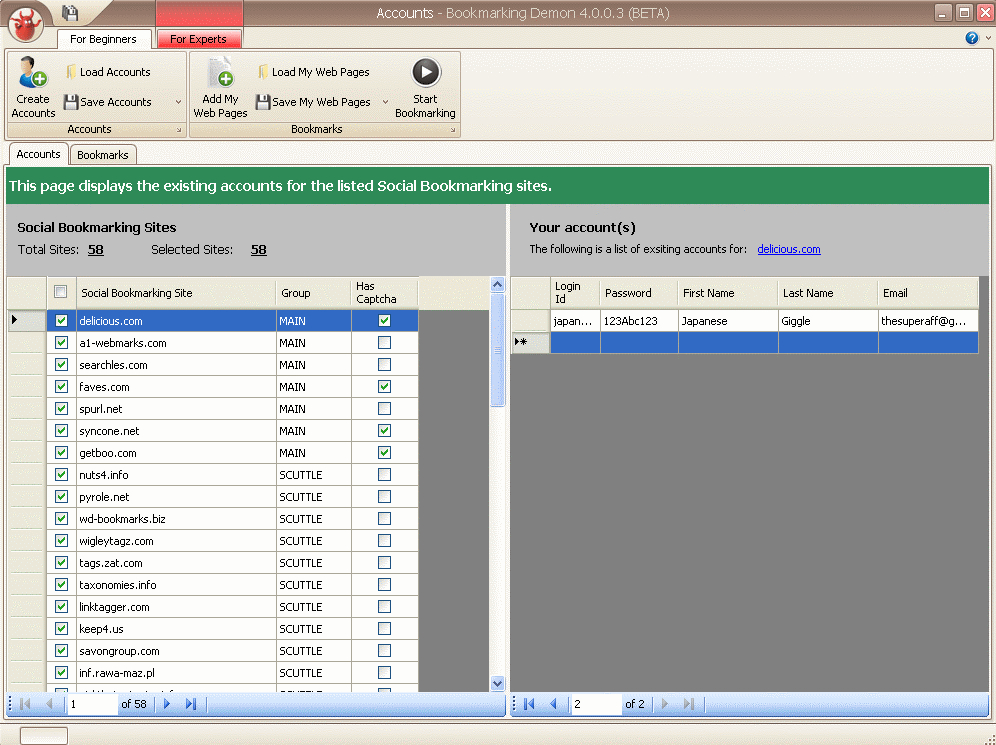Open the delicious.com hyperlink
Screen dimensions: 996x745
point(789,249)
